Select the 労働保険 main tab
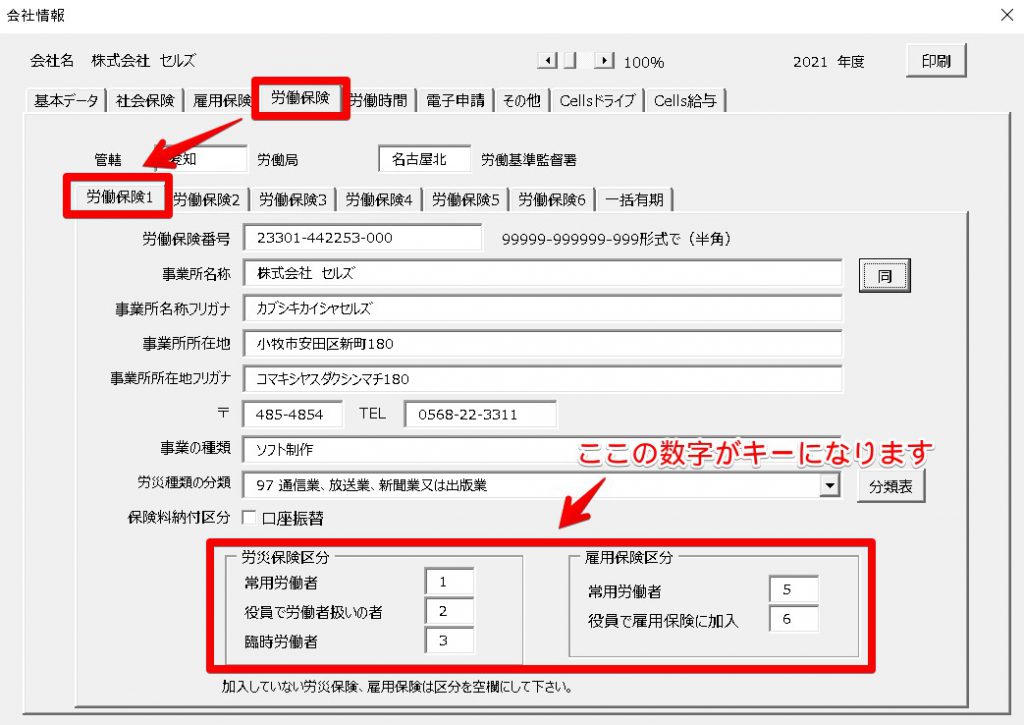 [300, 98]
